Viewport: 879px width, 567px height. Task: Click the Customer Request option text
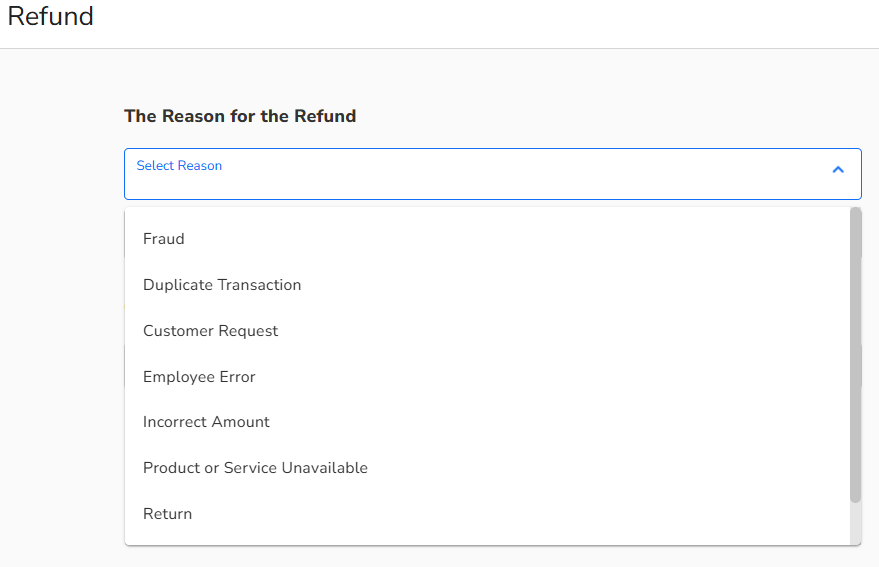point(211,331)
